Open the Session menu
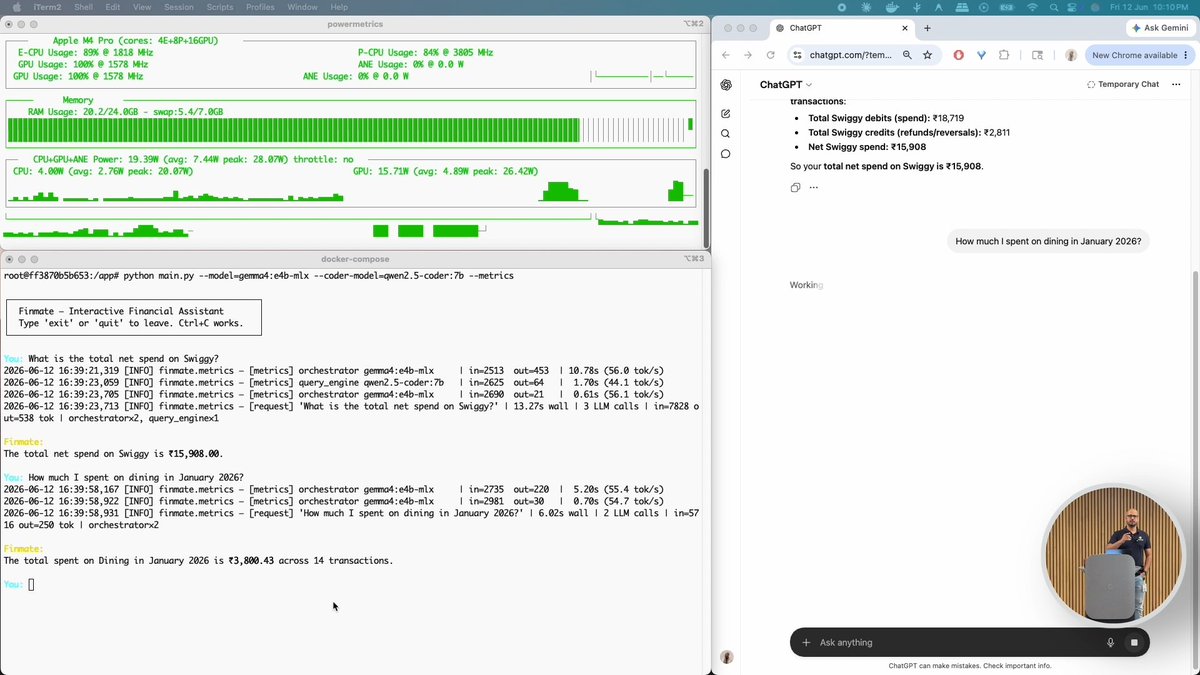The height and width of the screenshot is (675, 1200). (177, 7)
